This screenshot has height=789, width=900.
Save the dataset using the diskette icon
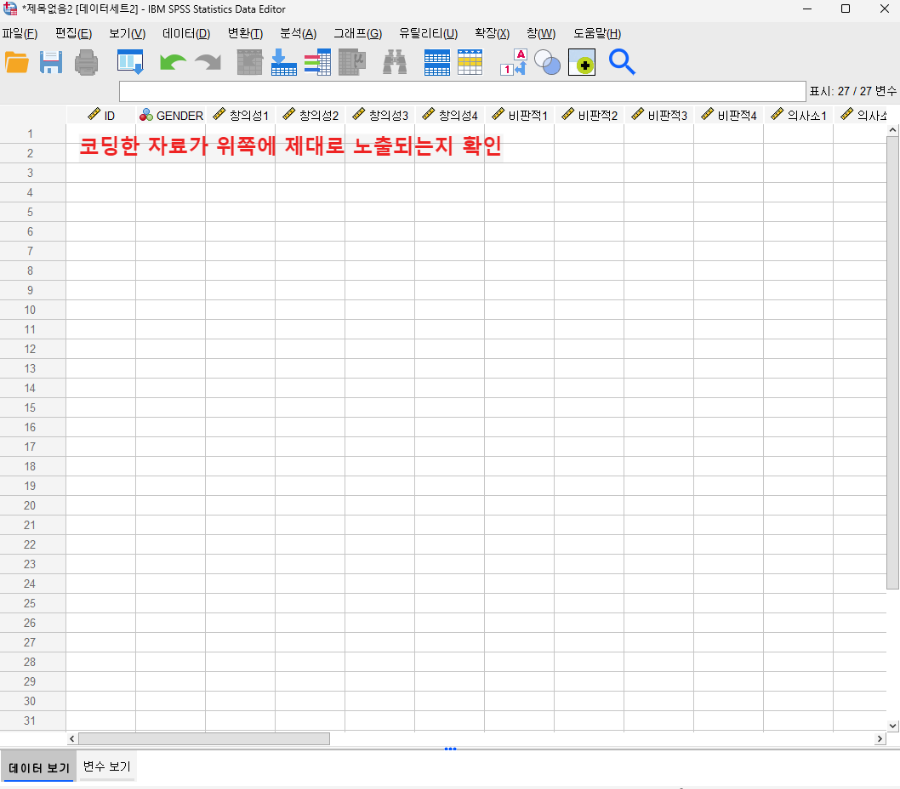(x=51, y=62)
